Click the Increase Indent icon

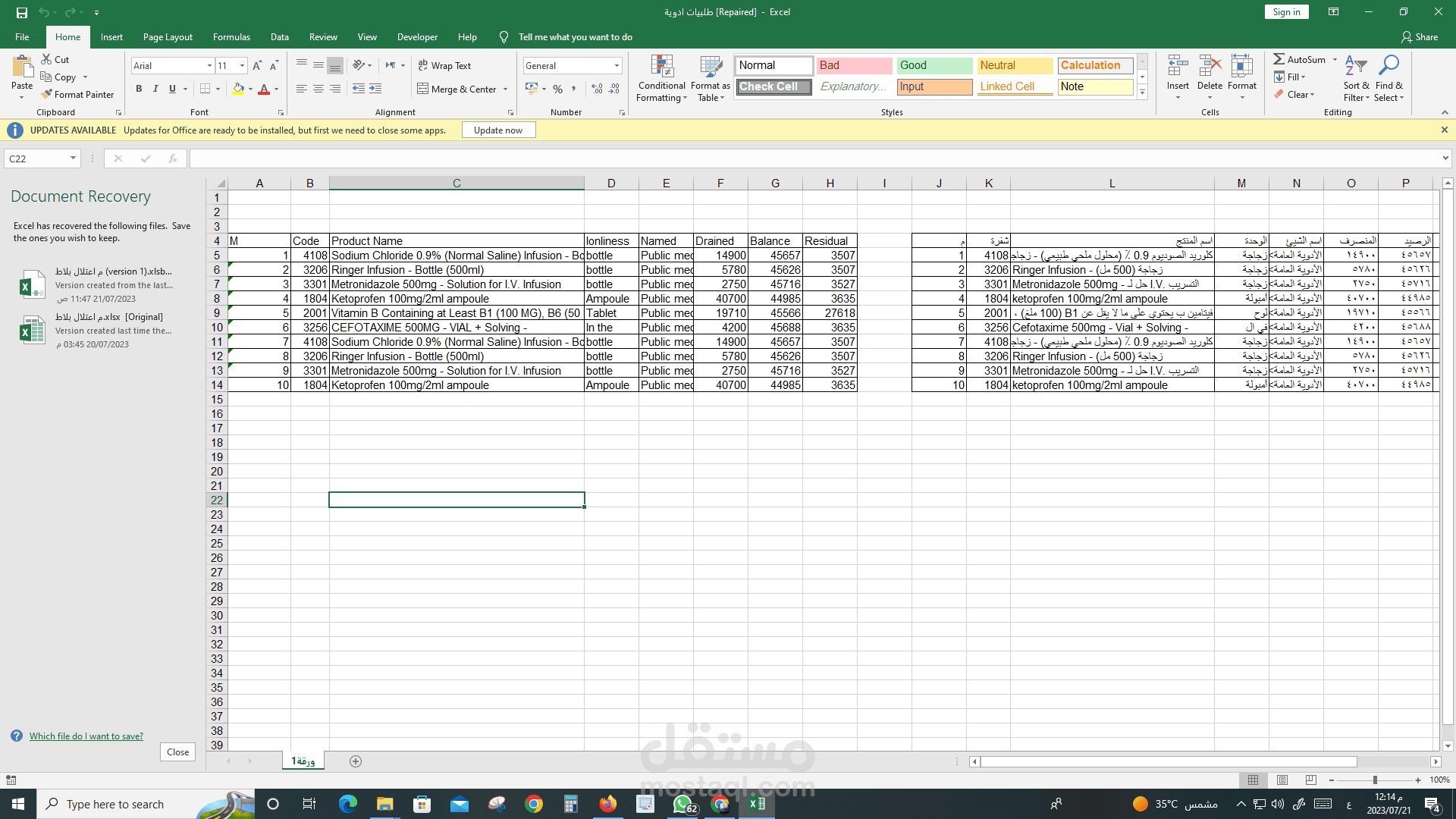(x=375, y=89)
